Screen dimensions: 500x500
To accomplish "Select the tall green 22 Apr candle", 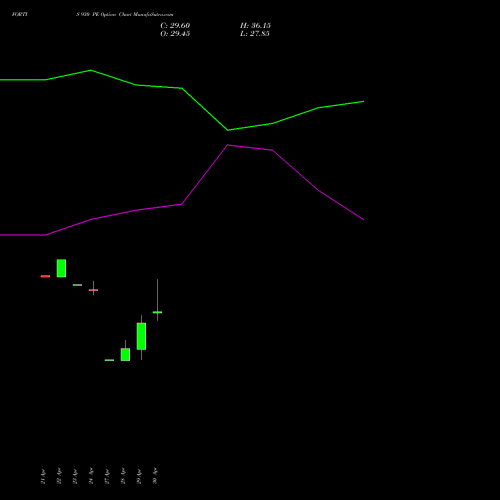I will tap(61, 268).
